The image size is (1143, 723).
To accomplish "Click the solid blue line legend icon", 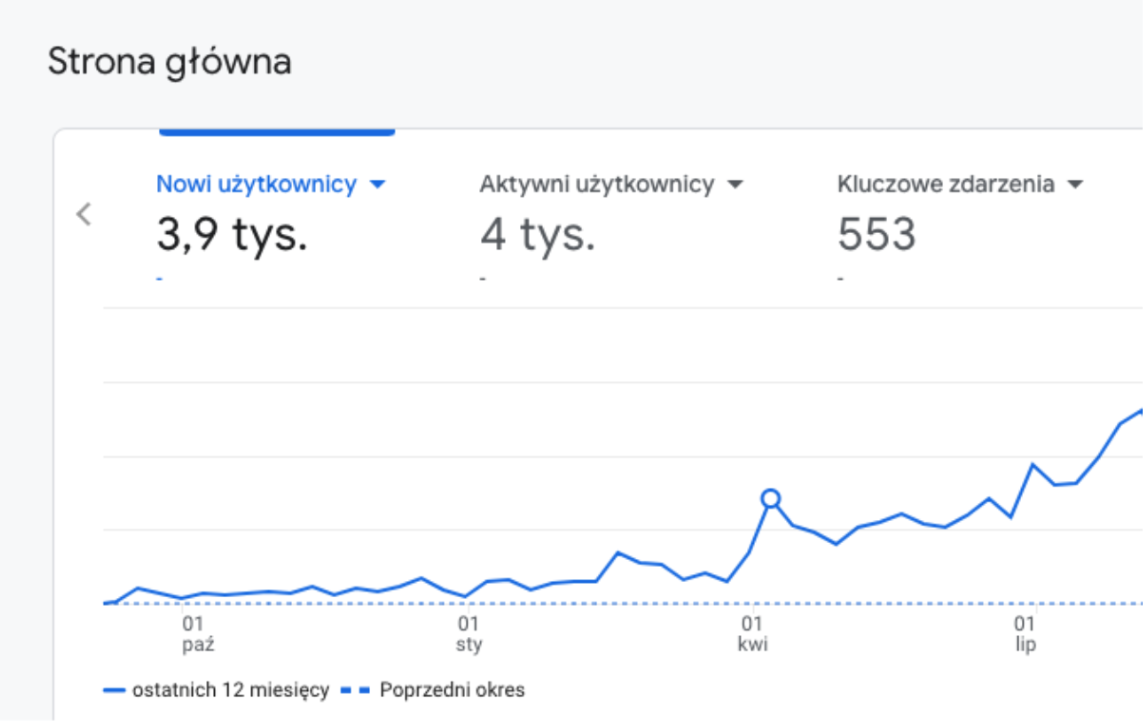I will point(114,690).
